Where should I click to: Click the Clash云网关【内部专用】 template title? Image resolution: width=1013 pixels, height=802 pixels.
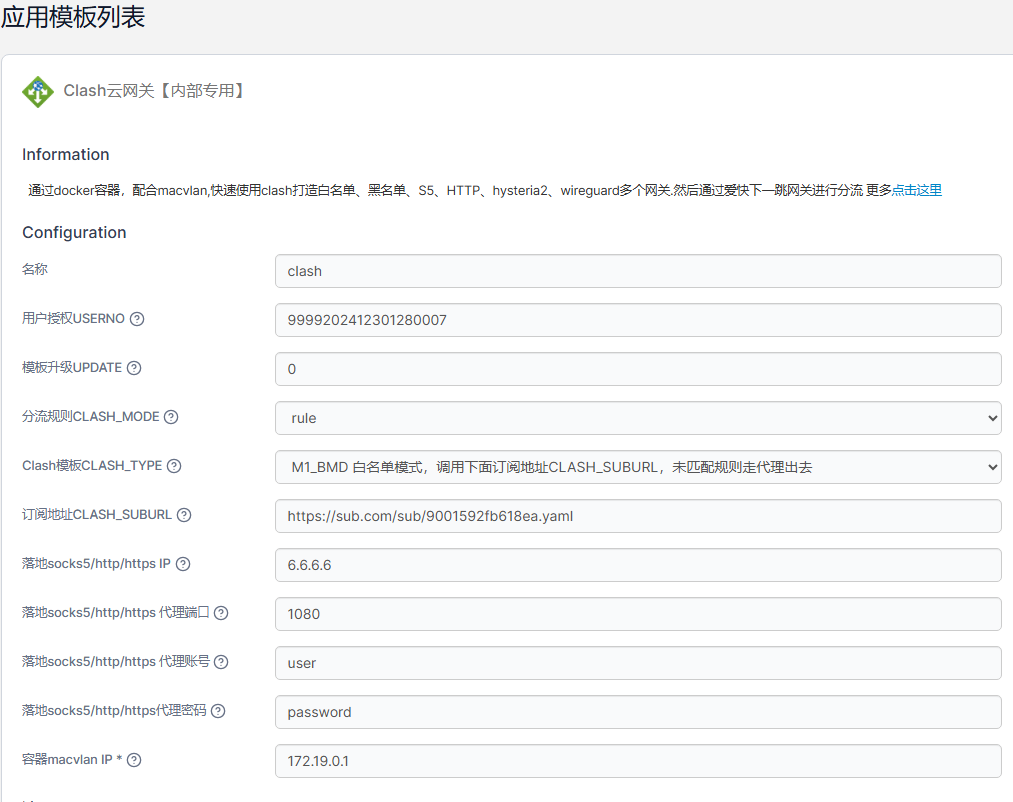[x=154, y=90]
